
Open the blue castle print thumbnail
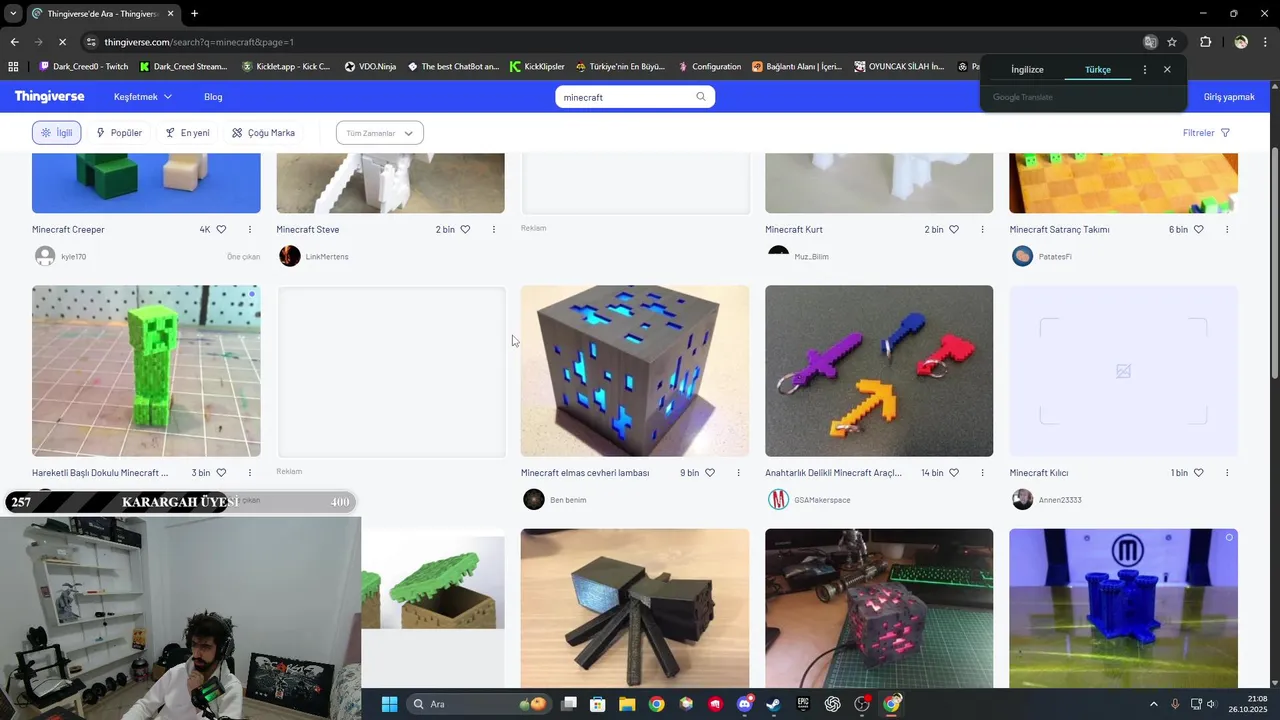tap(1123, 608)
